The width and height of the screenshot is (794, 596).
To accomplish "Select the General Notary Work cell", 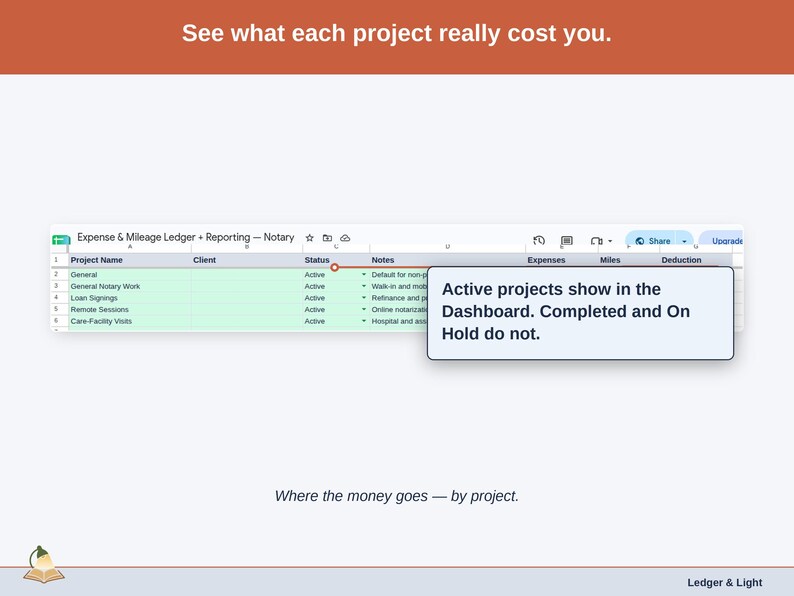I will coord(130,286).
